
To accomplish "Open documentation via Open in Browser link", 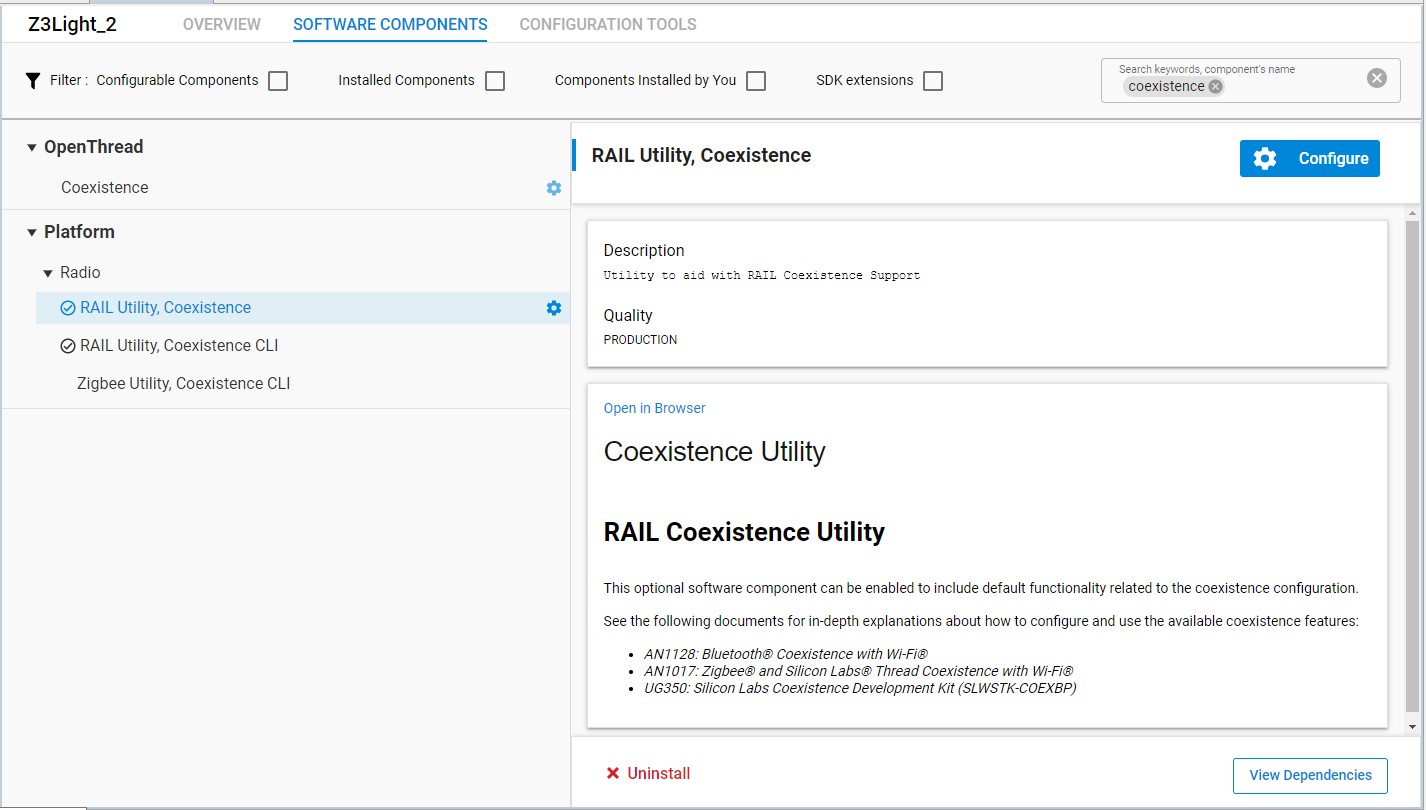I will (x=655, y=408).
